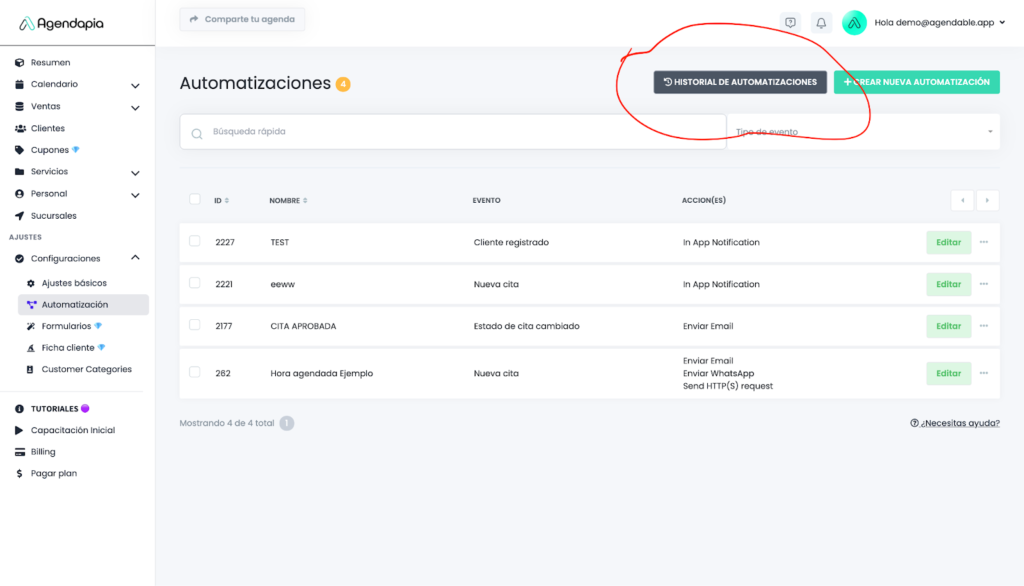1024x586 pixels.
Task: Open the Tipo de evento dropdown
Action: [x=864, y=132]
